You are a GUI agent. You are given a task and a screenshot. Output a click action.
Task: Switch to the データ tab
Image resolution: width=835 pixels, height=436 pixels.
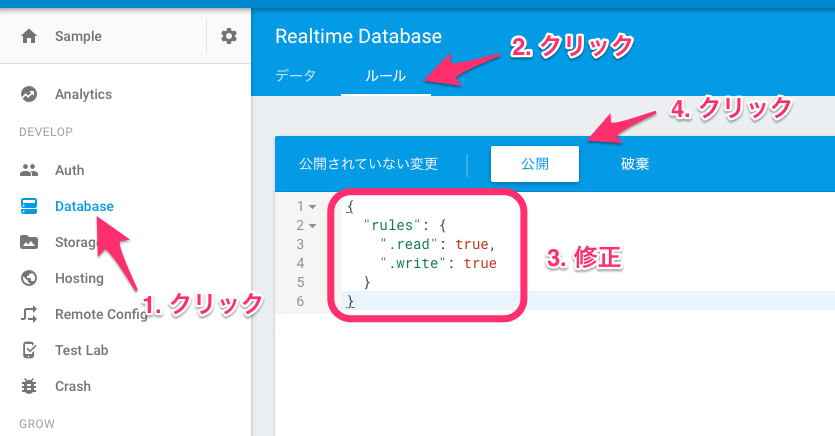click(296, 76)
